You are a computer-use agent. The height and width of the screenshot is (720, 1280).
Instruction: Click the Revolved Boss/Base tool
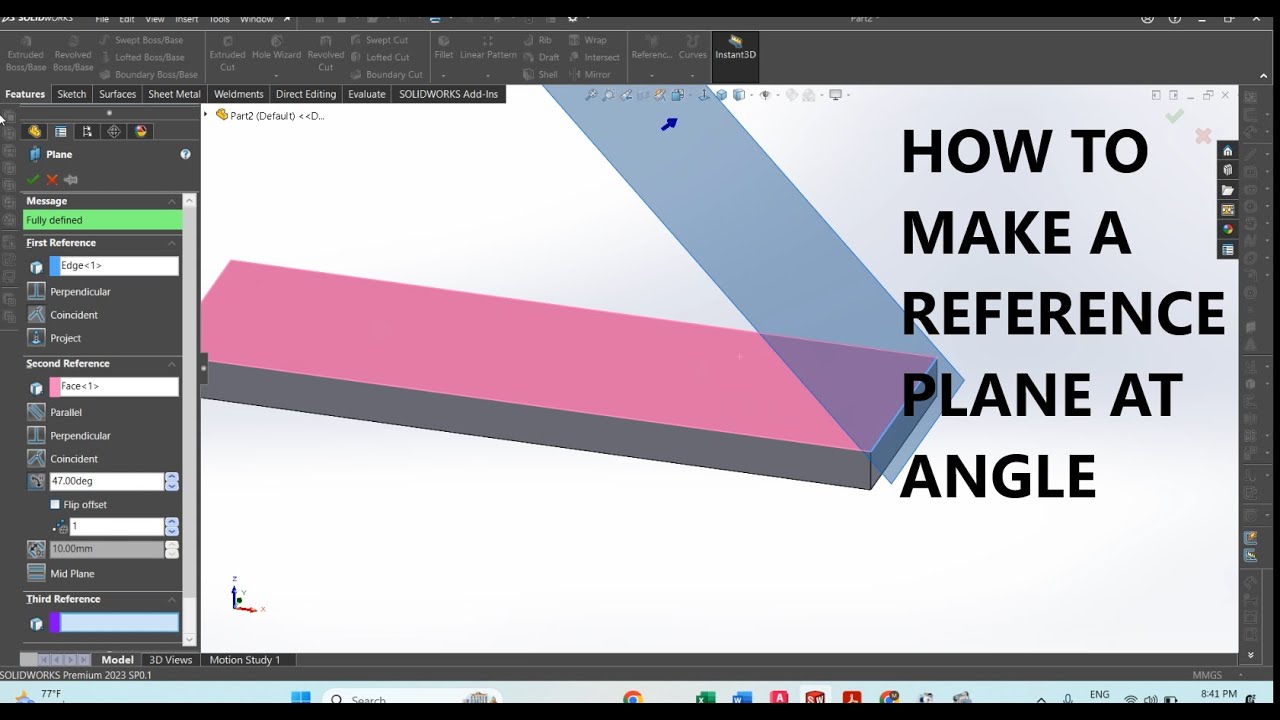coord(73,54)
